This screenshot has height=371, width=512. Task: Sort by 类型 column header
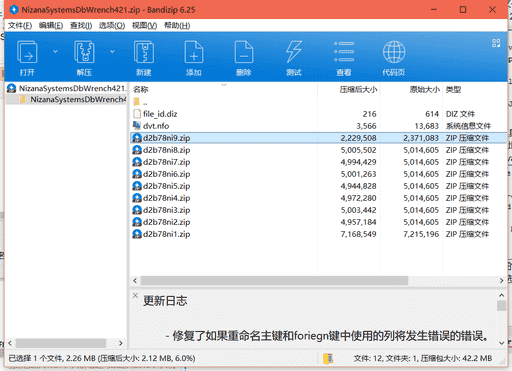click(453, 89)
